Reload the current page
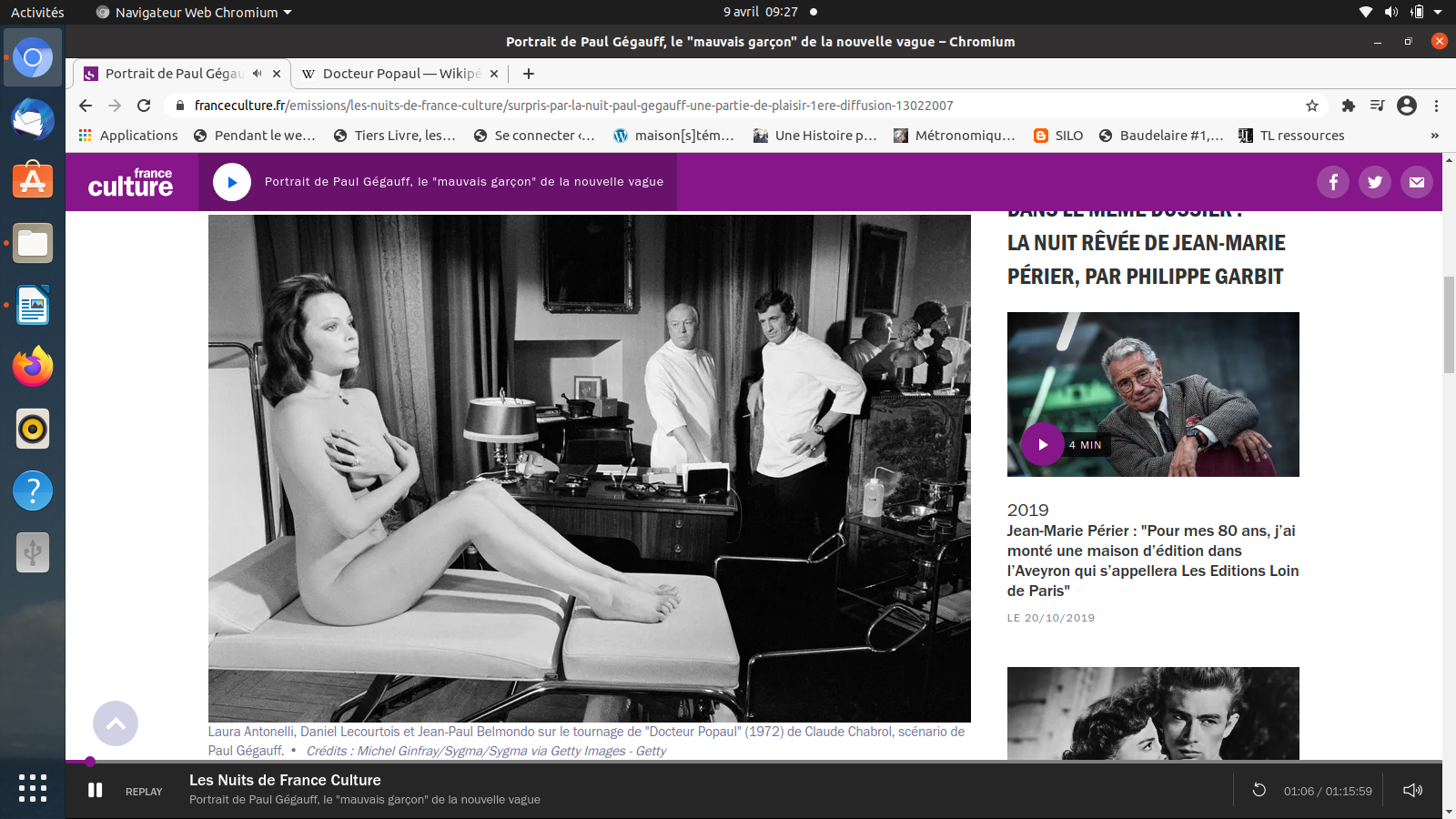Image resolution: width=1456 pixels, height=819 pixels. coord(144,106)
